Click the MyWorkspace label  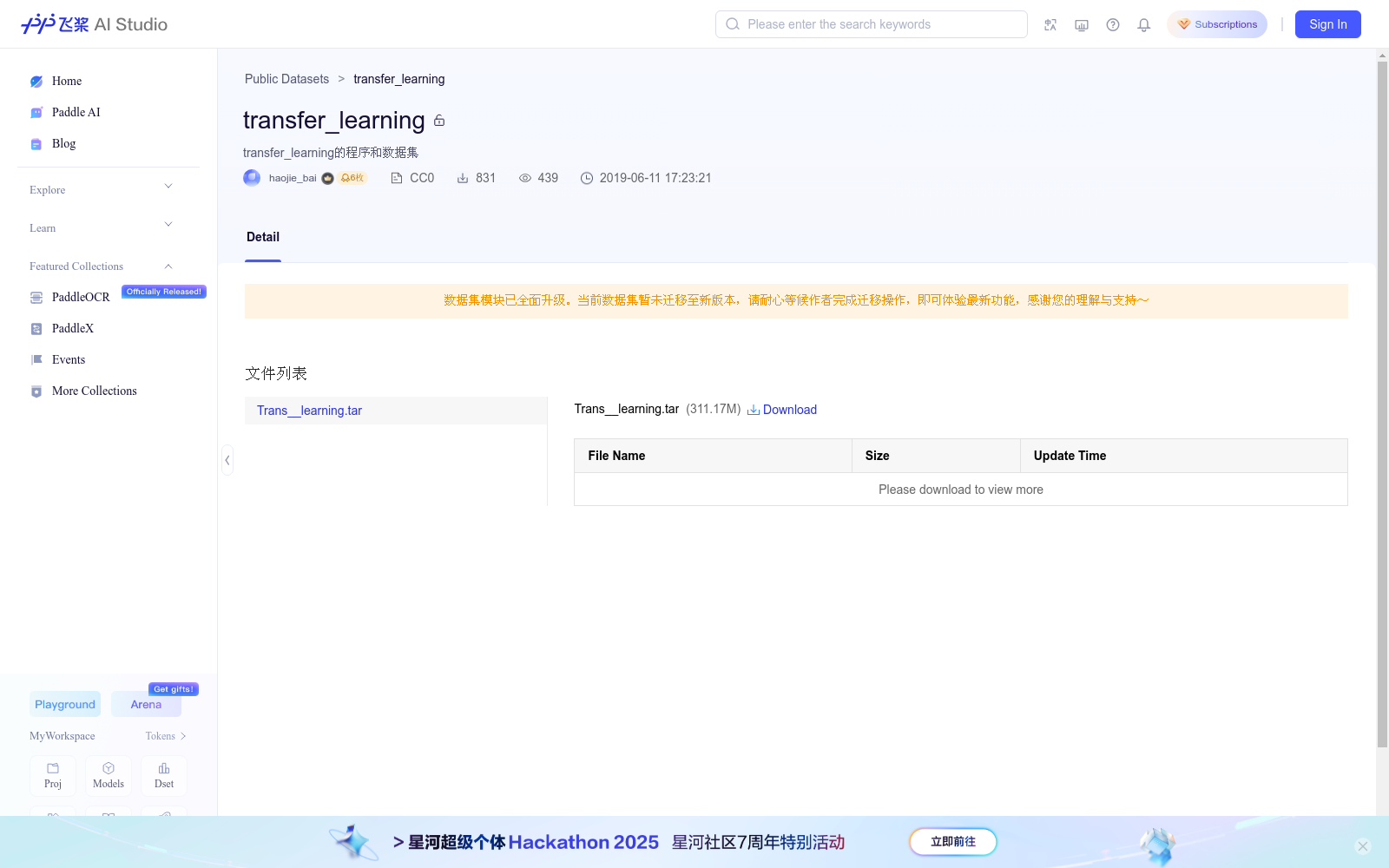[x=63, y=736]
